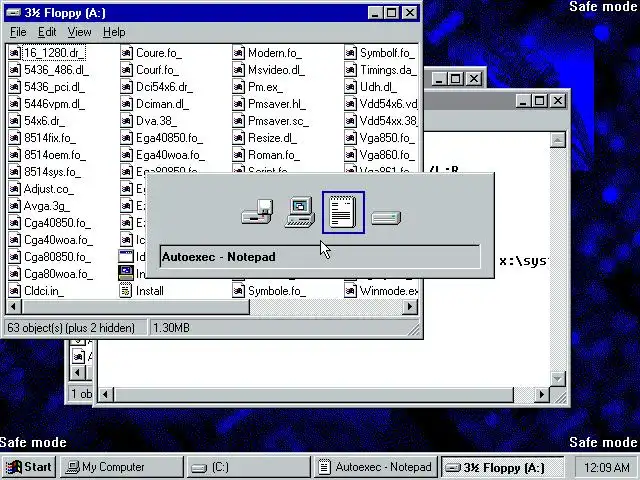Click the Cga40woa.fo_ file name
The height and width of the screenshot is (480, 640).
click(58, 240)
